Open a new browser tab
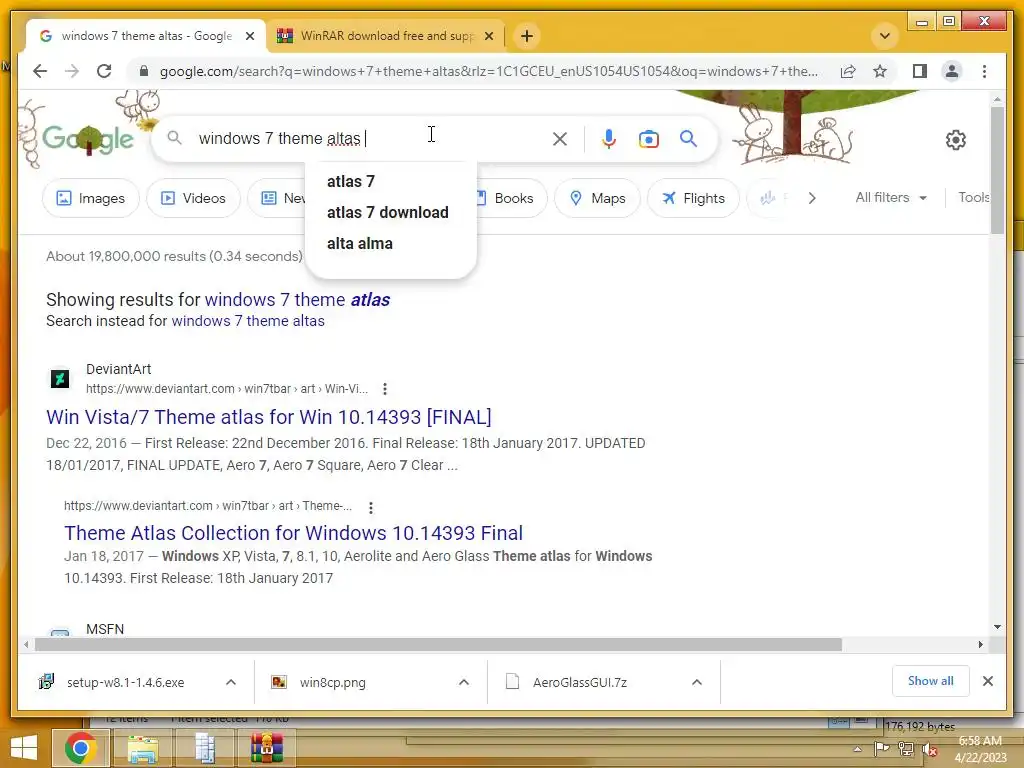1024x768 pixels. [x=527, y=36]
